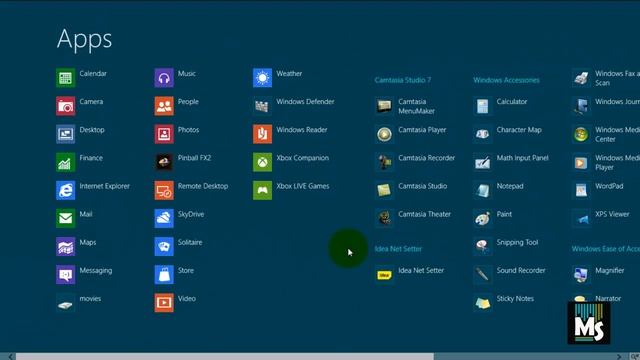640x360 pixels.
Task: Click the "Internet Explorer" label text
Action: [x=104, y=186]
